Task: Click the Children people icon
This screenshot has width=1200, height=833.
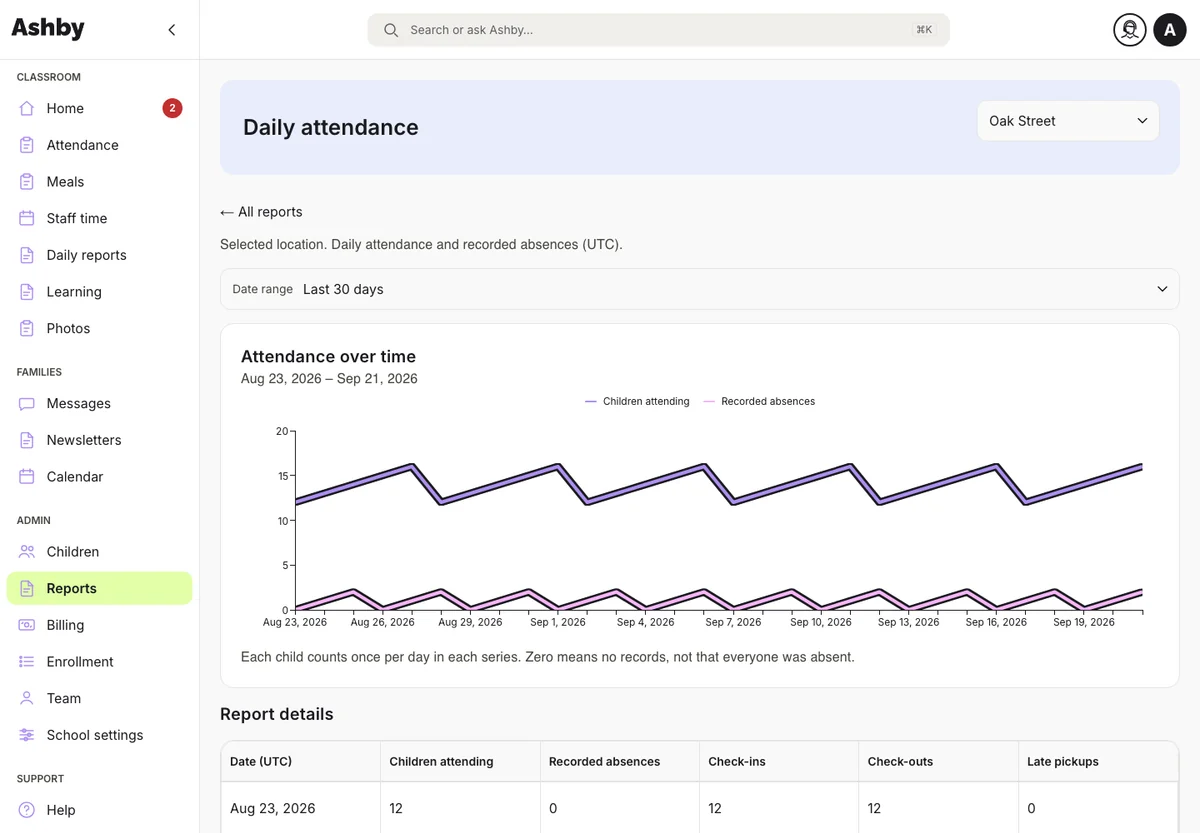Action: click(27, 552)
